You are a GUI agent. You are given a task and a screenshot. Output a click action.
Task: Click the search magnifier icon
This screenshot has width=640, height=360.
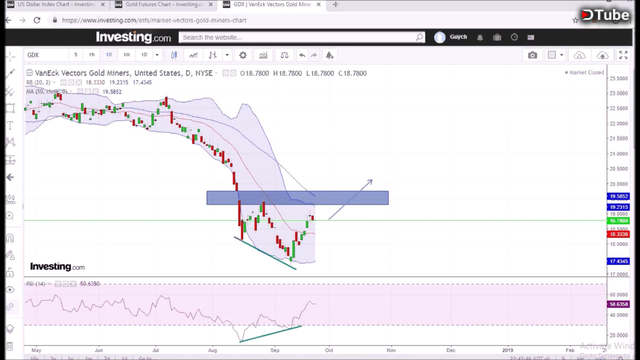coord(419,38)
